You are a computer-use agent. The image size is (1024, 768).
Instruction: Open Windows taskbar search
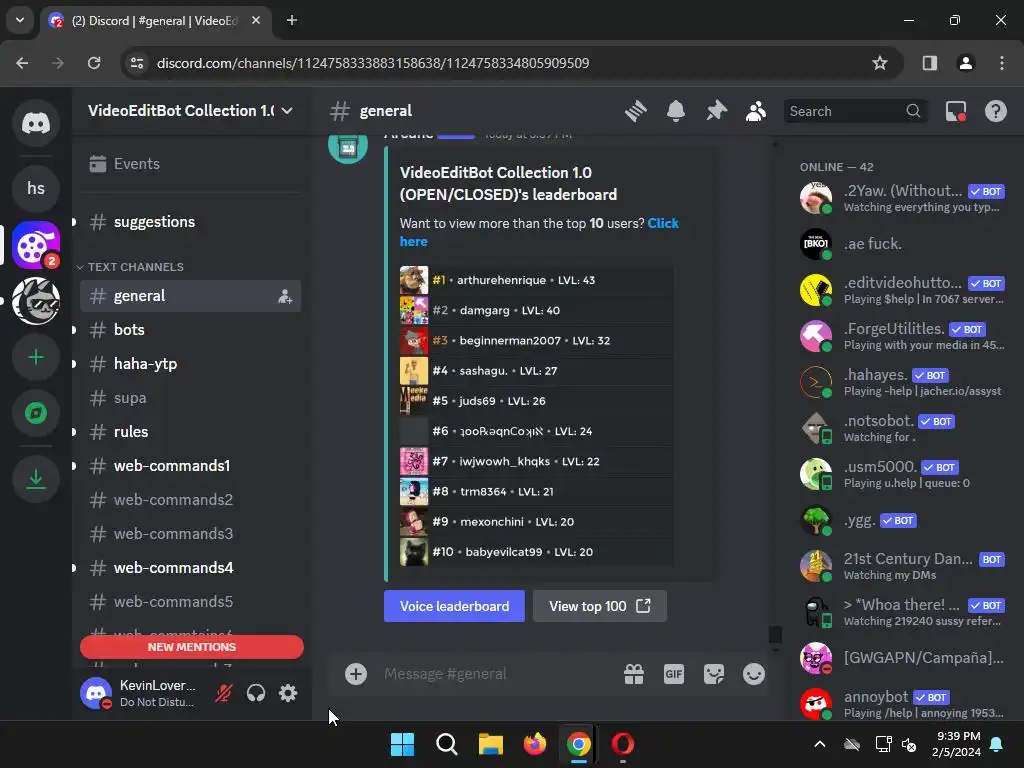[x=447, y=744]
